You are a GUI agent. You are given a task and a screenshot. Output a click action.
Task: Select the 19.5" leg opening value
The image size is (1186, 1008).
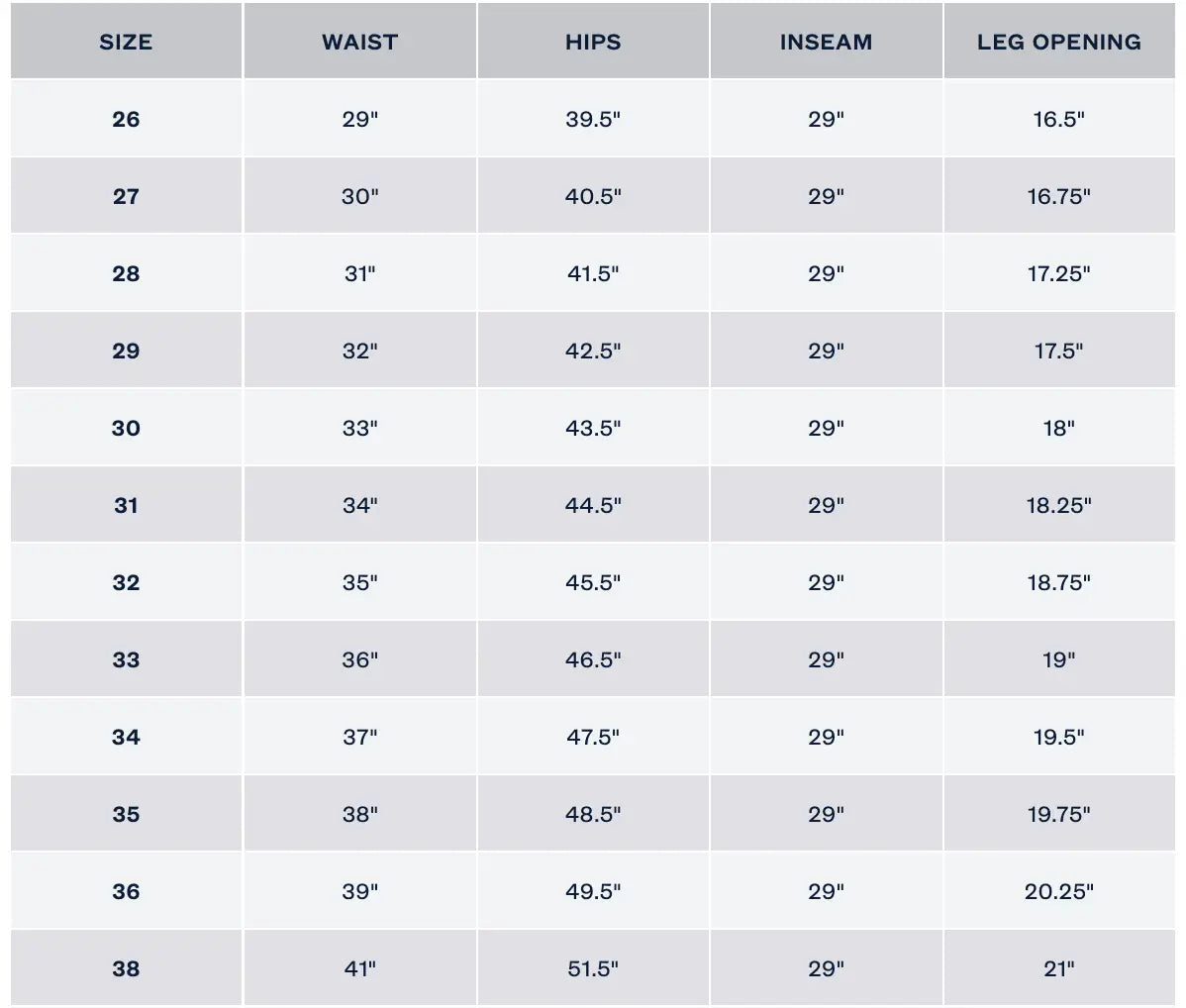click(1058, 737)
